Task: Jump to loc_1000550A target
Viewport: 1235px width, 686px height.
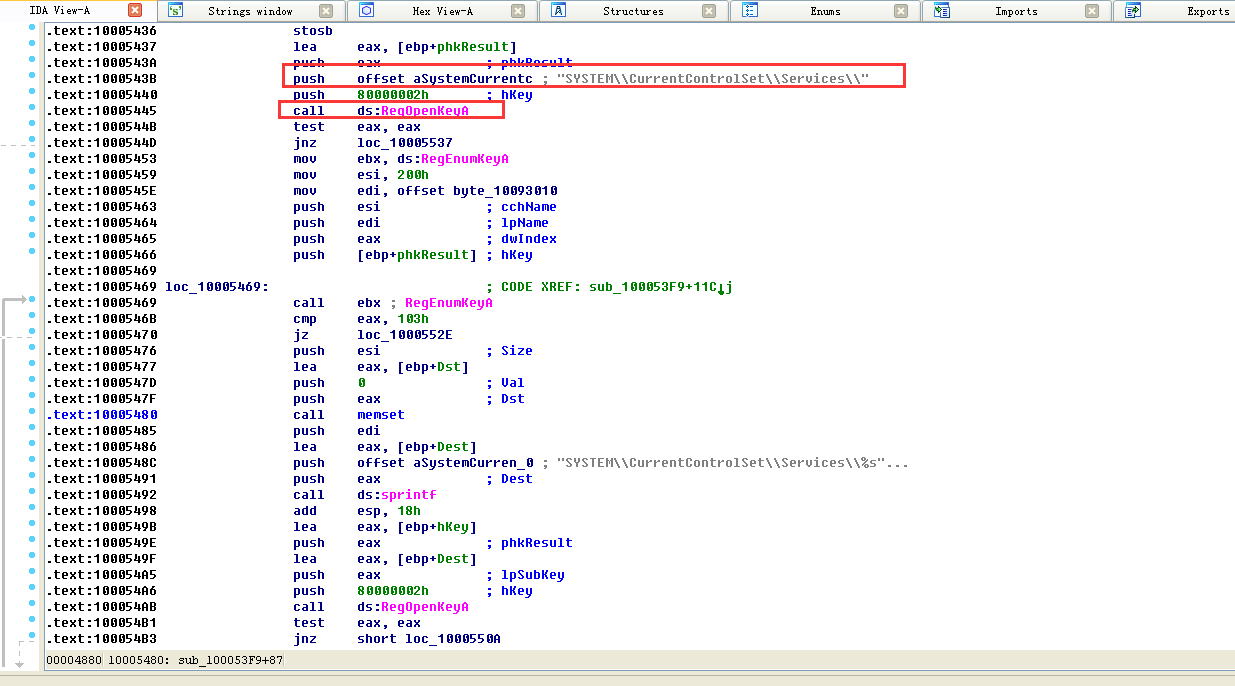Action: tap(452, 639)
